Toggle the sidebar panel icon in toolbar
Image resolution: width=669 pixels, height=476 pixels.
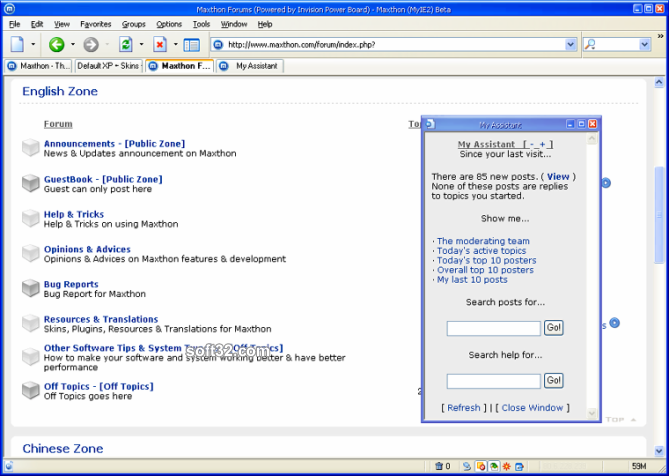click(x=192, y=45)
